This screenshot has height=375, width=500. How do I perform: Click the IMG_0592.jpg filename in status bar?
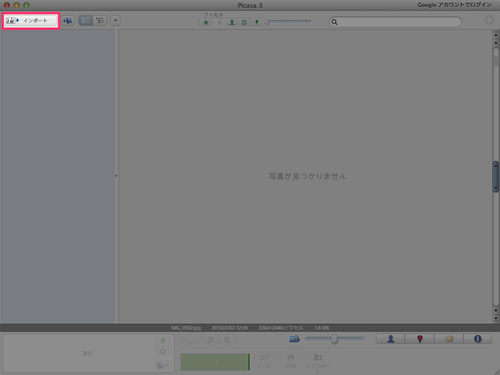pyautogui.click(x=186, y=328)
